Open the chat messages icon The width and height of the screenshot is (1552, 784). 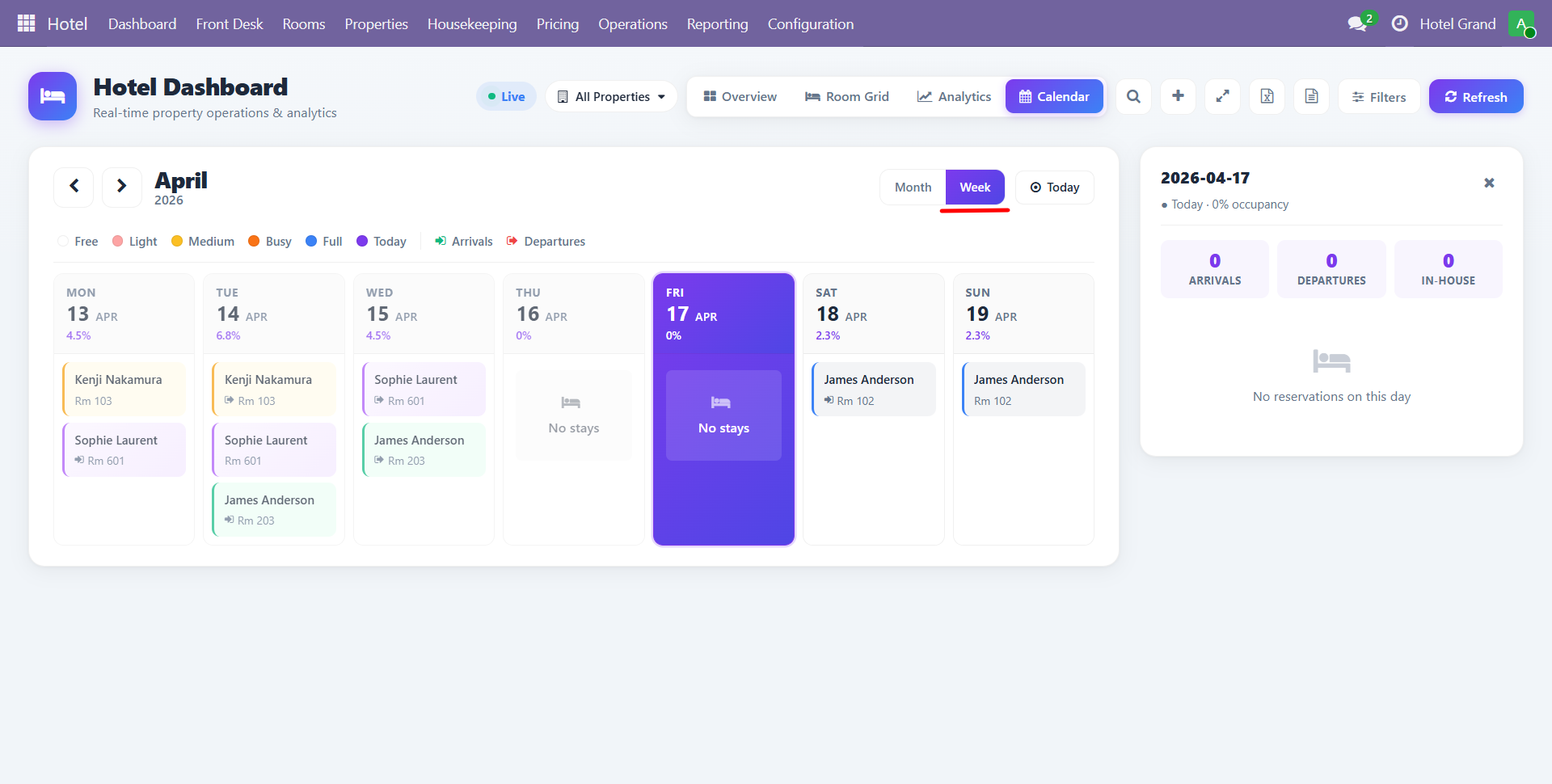[1357, 24]
